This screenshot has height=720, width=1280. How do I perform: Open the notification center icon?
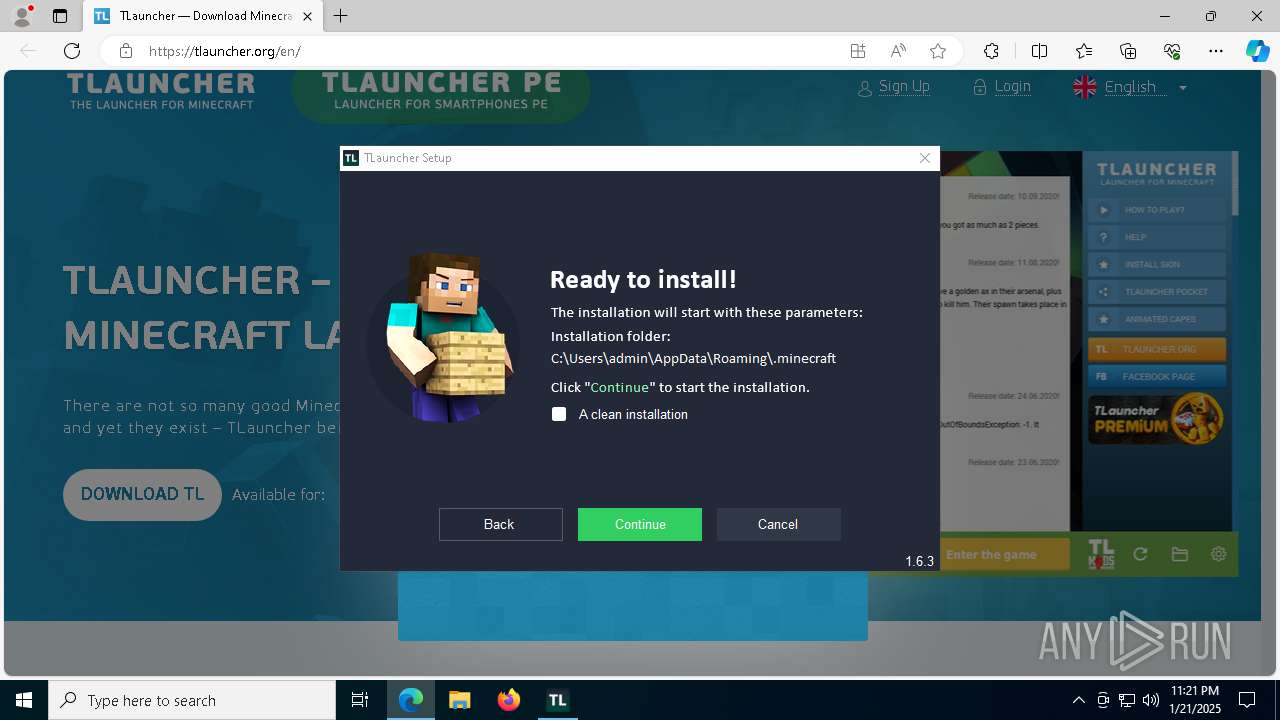coord(1247,700)
